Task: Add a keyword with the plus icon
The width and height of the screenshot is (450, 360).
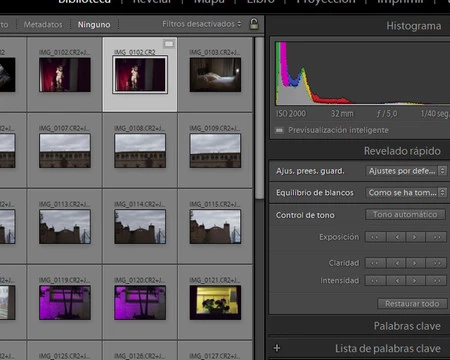Action: pyautogui.click(x=277, y=348)
